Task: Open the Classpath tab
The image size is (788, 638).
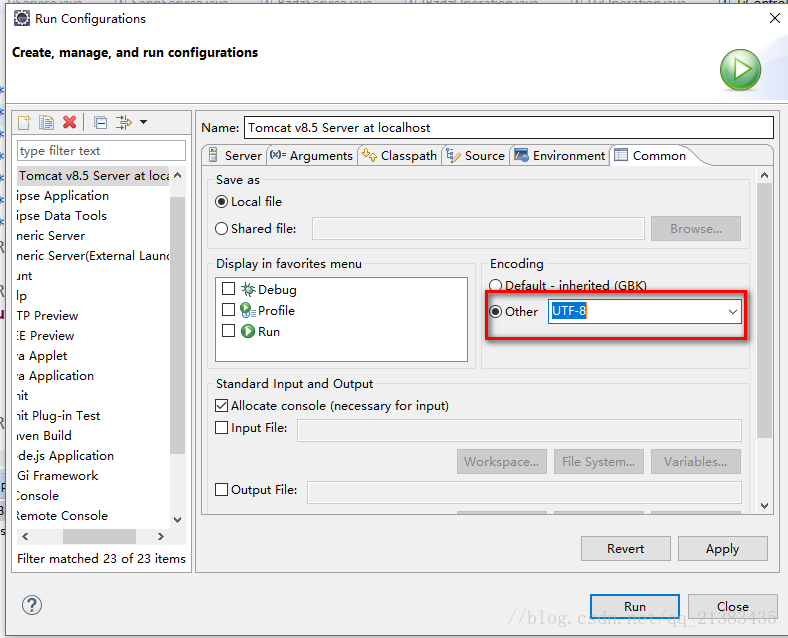Action: pyautogui.click(x=400, y=156)
